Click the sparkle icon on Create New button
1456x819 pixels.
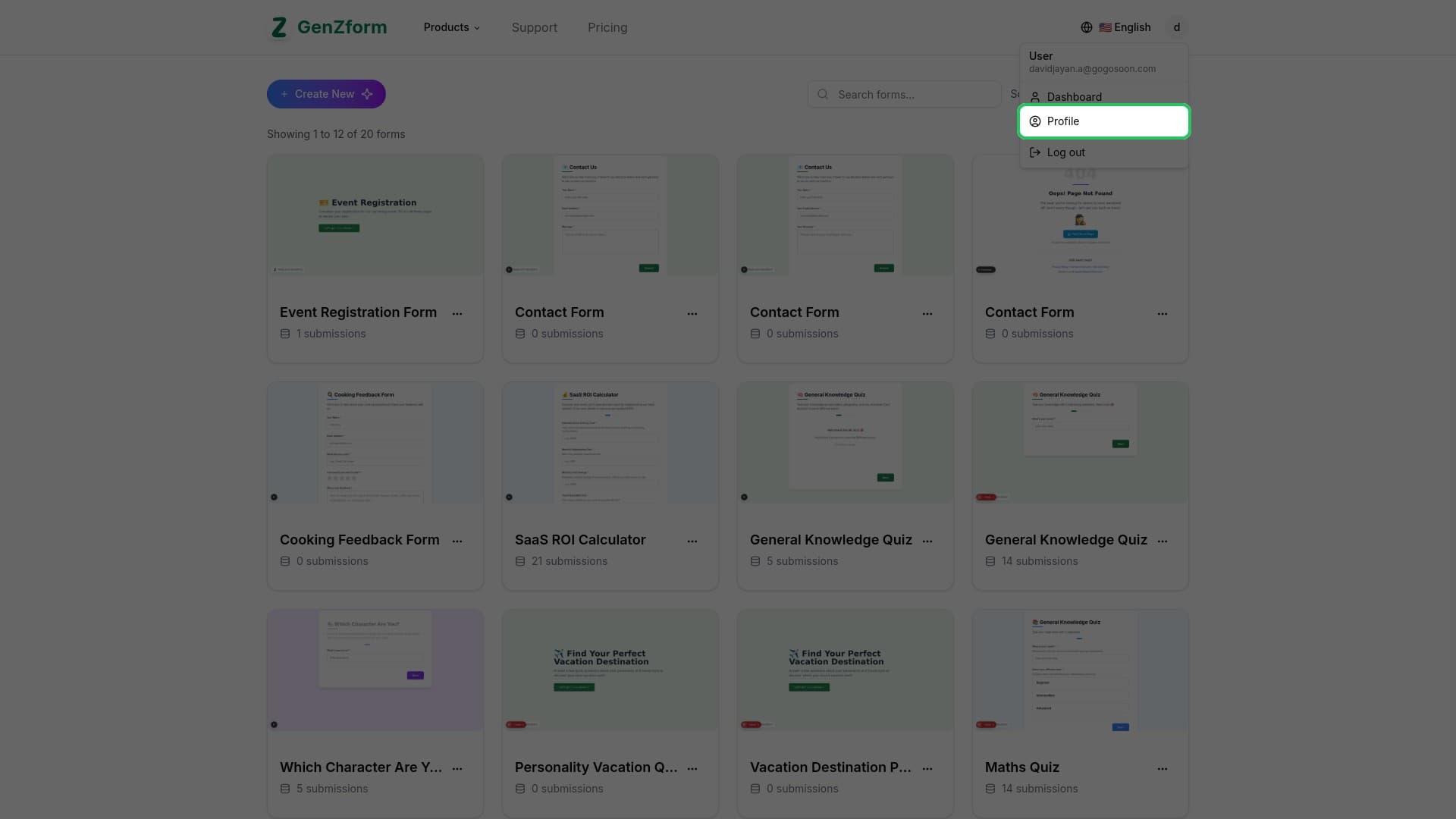tap(367, 94)
